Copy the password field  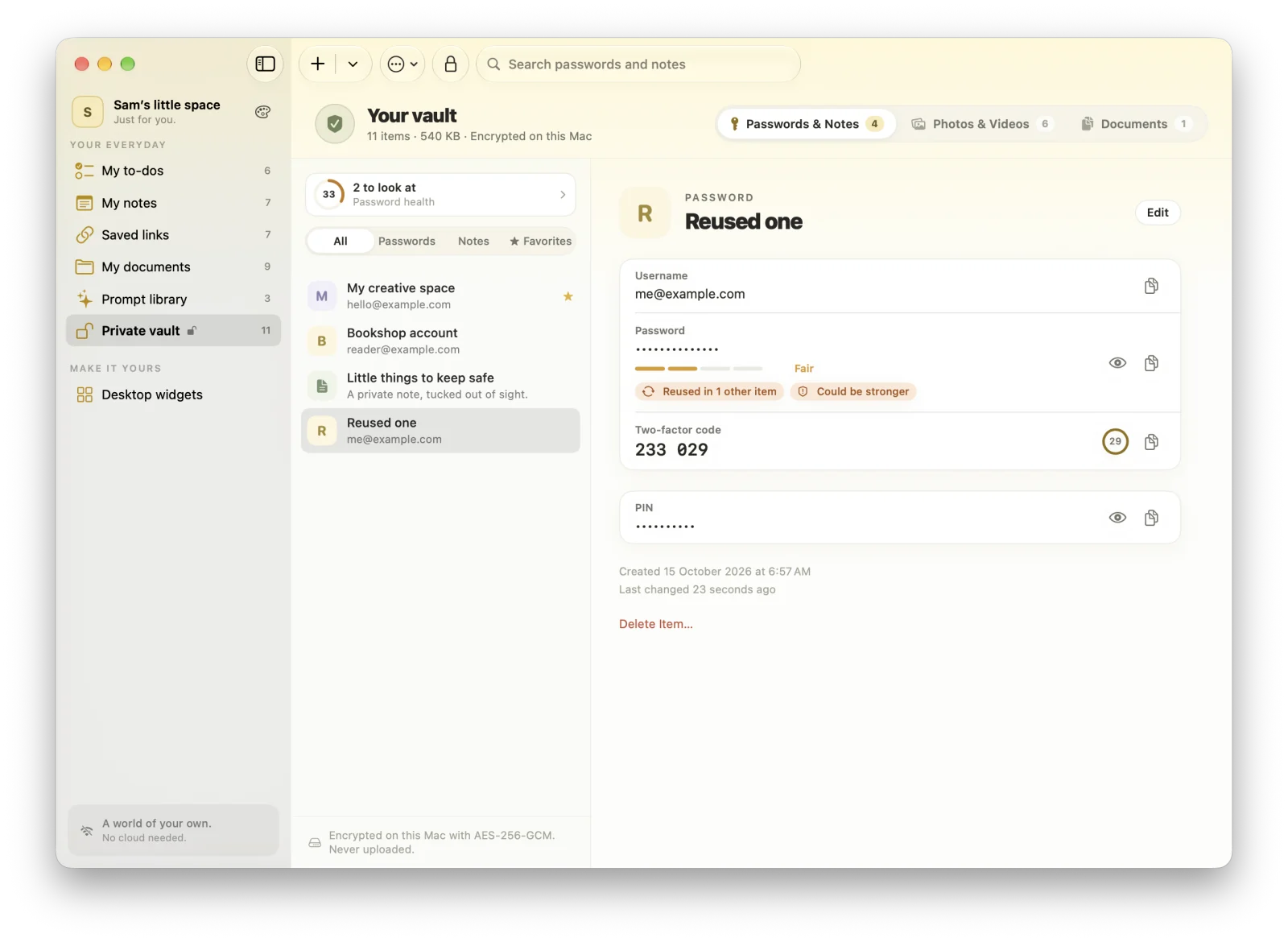(x=1151, y=363)
